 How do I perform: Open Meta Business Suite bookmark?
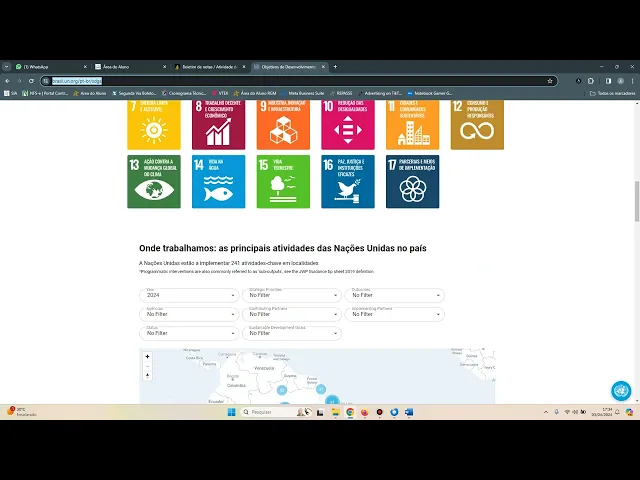(303, 93)
